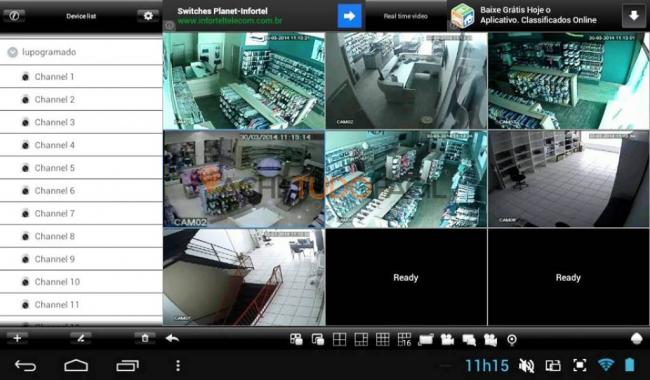650x380 pixels.
Task: Select the four-split grid layout icon
Action: click(x=339, y=339)
